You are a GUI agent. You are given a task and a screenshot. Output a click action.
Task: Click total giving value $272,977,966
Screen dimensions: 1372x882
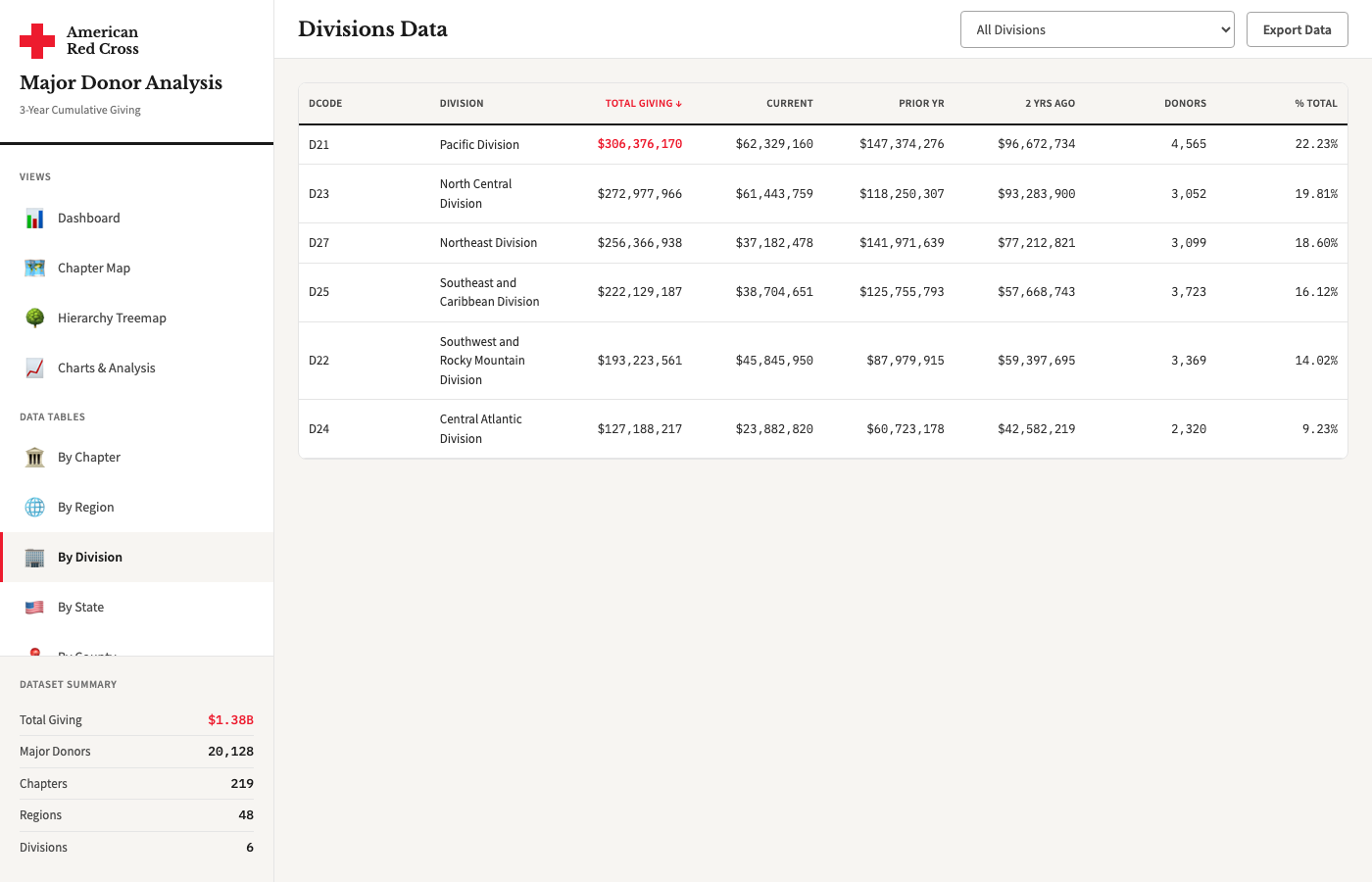click(x=640, y=194)
